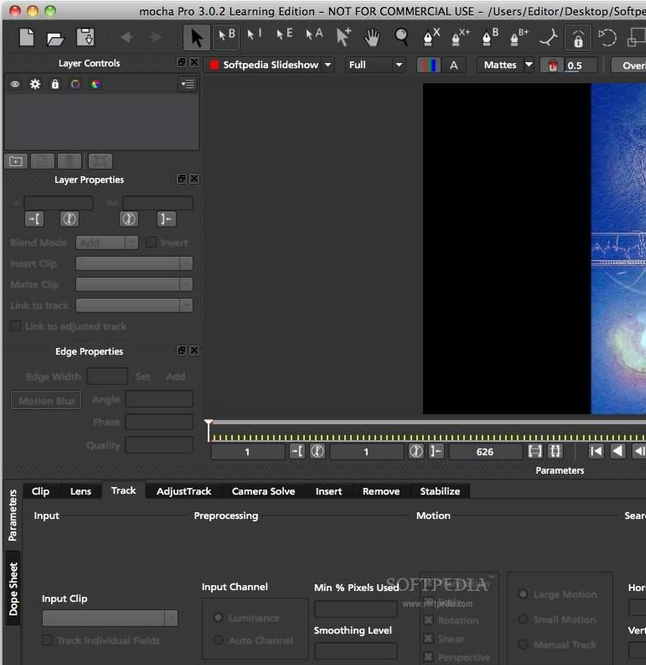646x665 pixels.
Task: Select the pick Inner (arrow I) tool
Action: pyautogui.click(x=254, y=35)
